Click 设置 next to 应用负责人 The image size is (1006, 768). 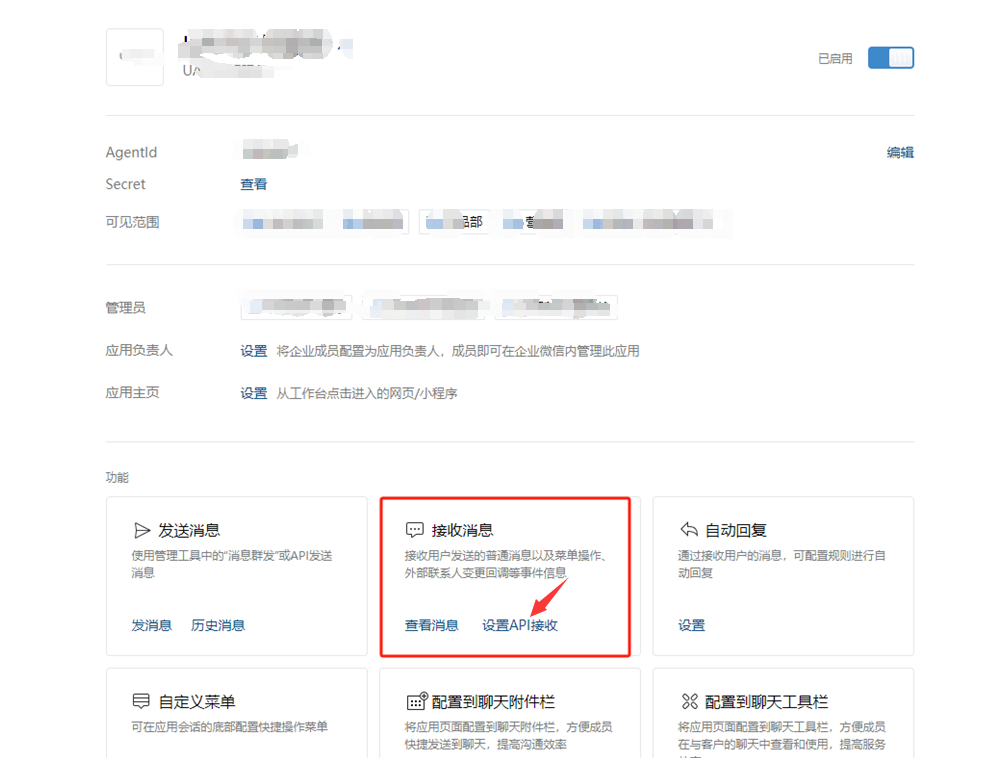[253, 351]
